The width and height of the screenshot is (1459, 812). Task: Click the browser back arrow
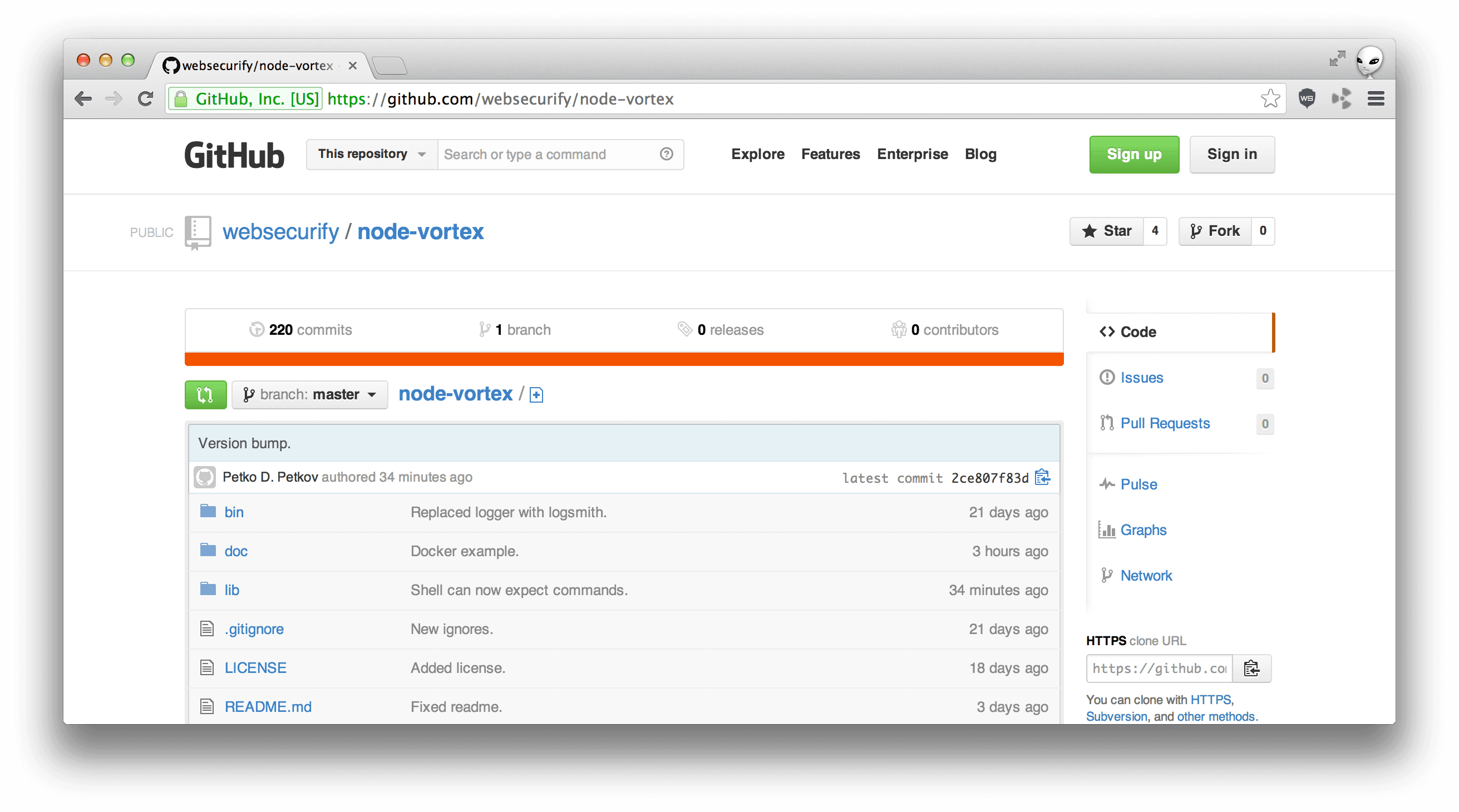(83, 99)
